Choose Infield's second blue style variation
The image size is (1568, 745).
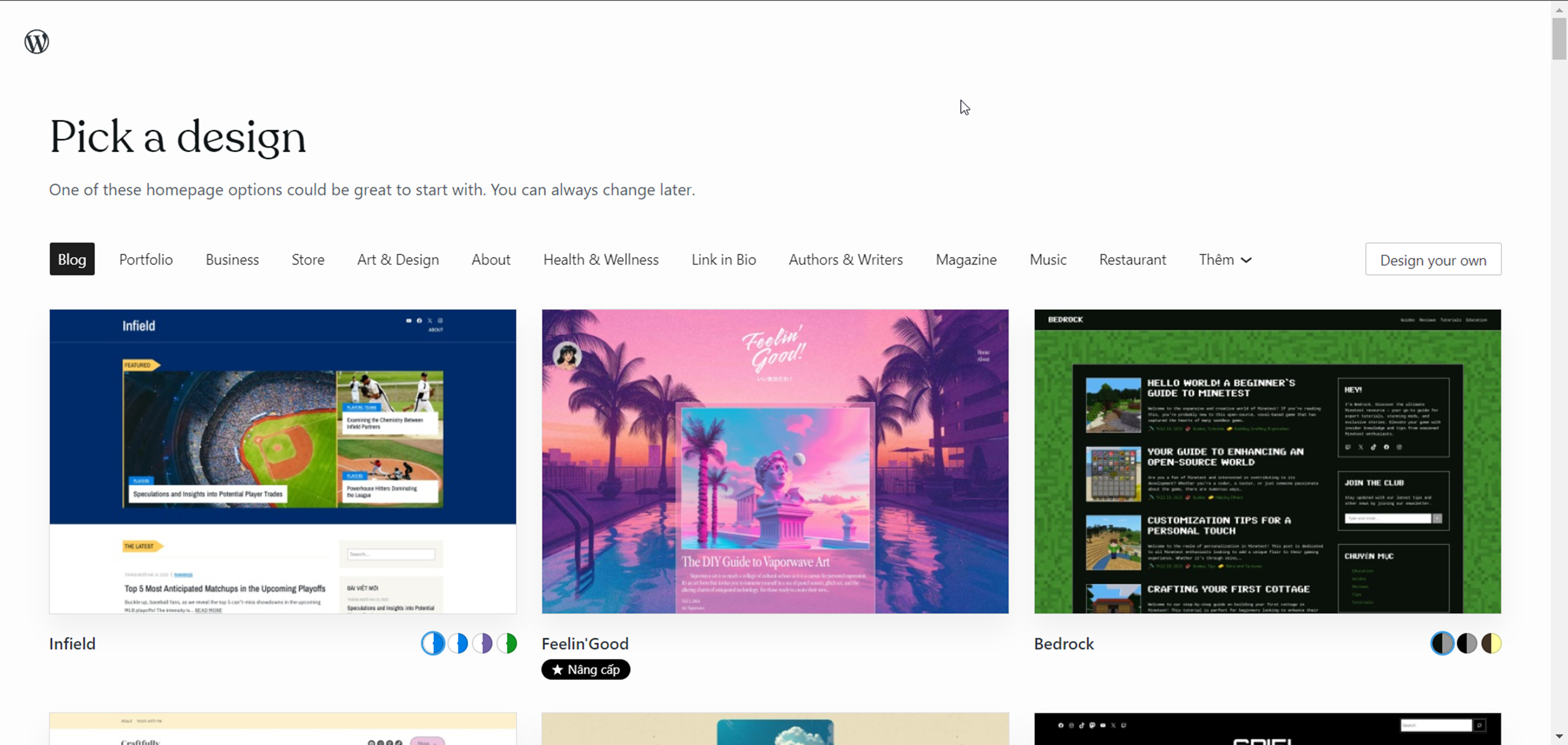(x=458, y=644)
